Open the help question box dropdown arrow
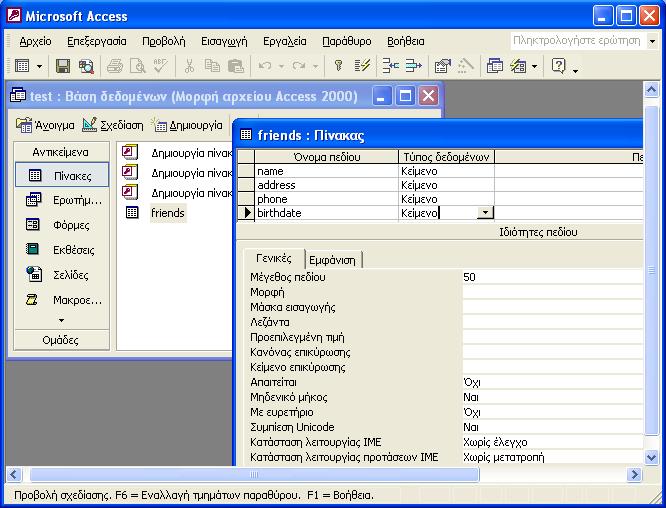 [x=652, y=41]
